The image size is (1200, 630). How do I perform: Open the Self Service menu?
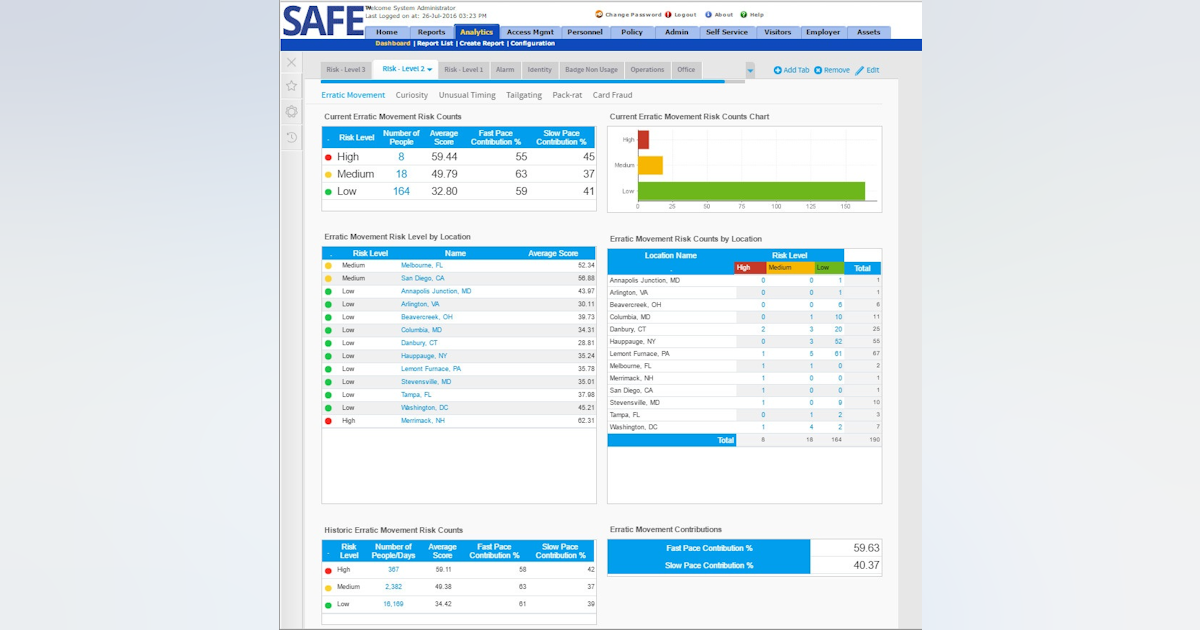pyautogui.click(x=727, y=31)
